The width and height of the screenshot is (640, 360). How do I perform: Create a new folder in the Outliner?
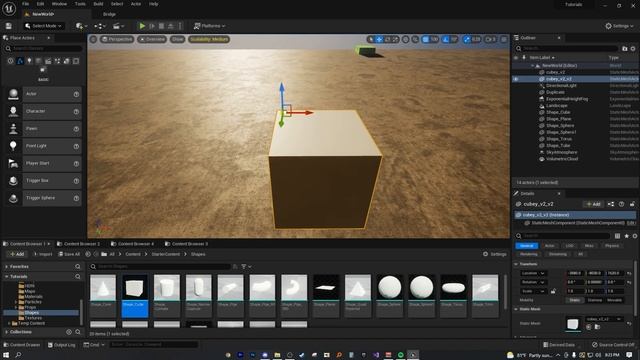click(624, 49)
